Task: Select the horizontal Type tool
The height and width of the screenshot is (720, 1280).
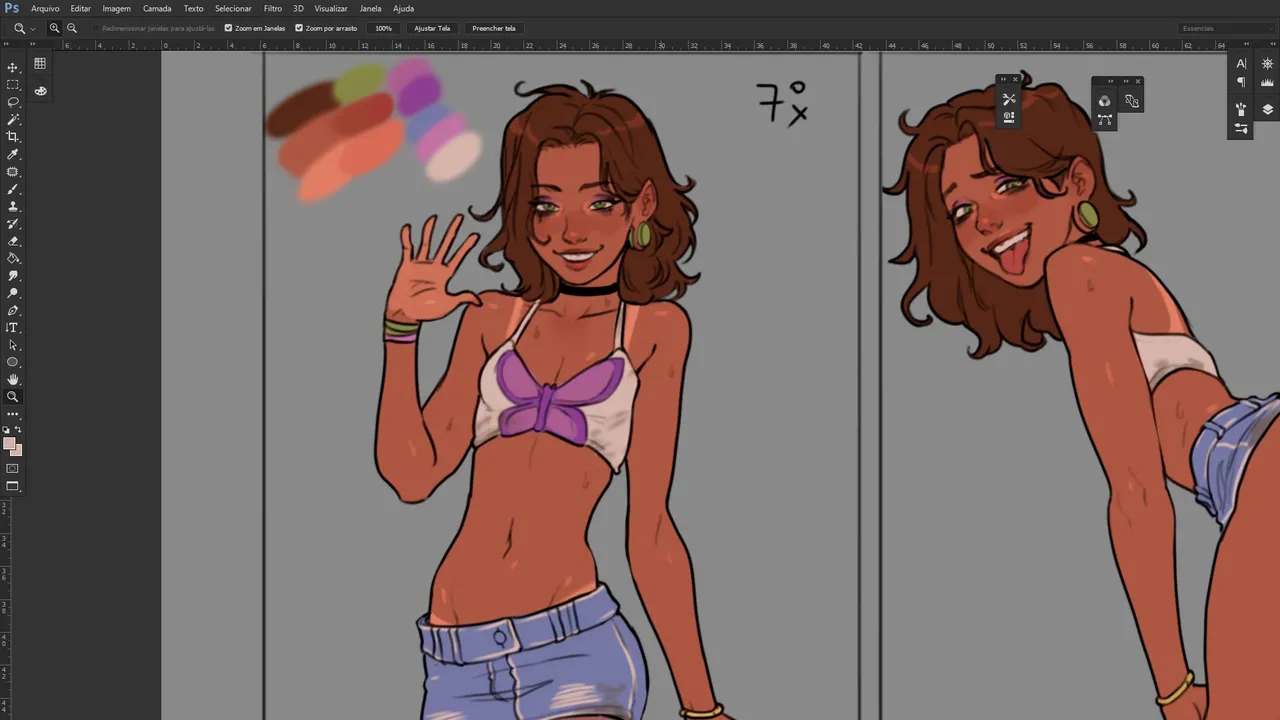Action: pos(13,328)
